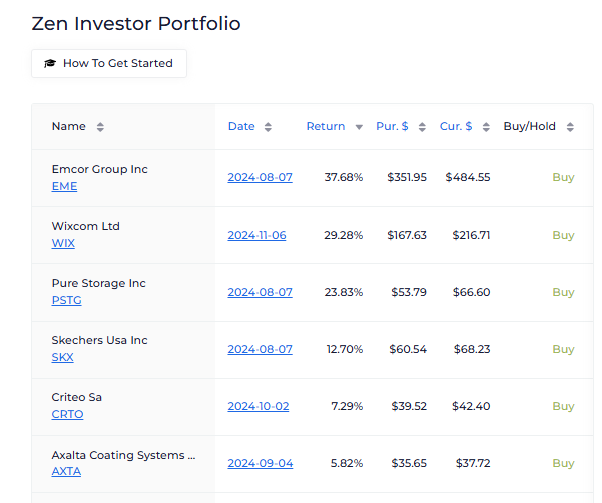Sort by Cur. $ column arrows
The width and height of the screenshot is (602, 503).
pyautogui.click(x=486, y=127)
